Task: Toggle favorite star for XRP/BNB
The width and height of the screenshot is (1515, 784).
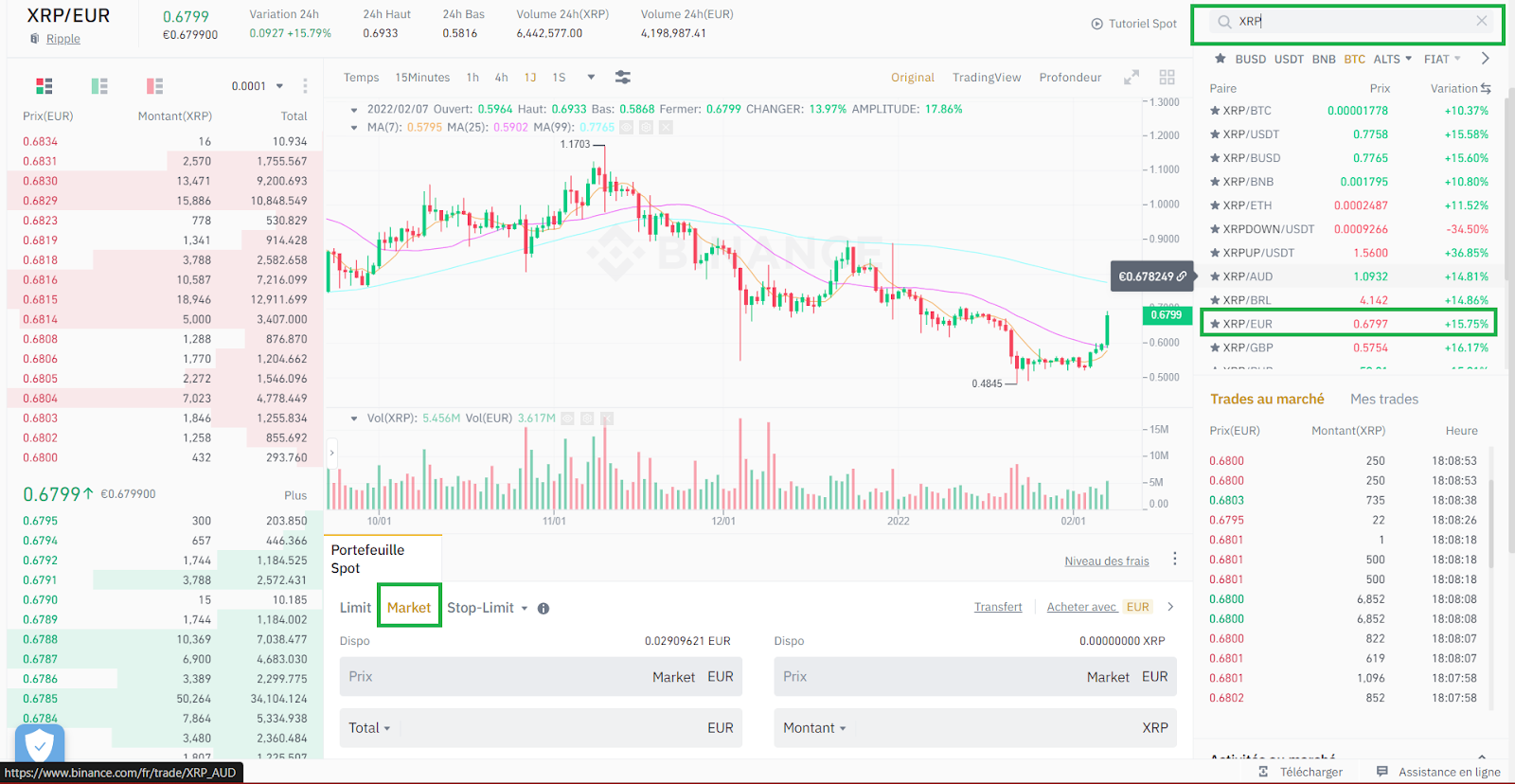Action: click(1215, 182)
